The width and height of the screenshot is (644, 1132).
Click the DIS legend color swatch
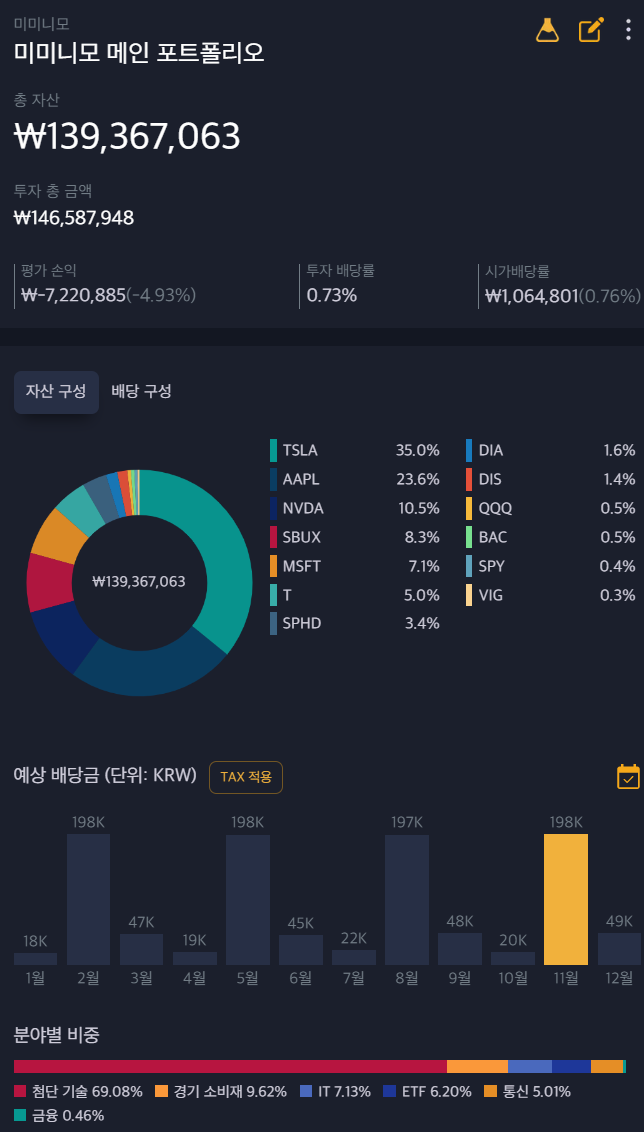tap(469, 479)
